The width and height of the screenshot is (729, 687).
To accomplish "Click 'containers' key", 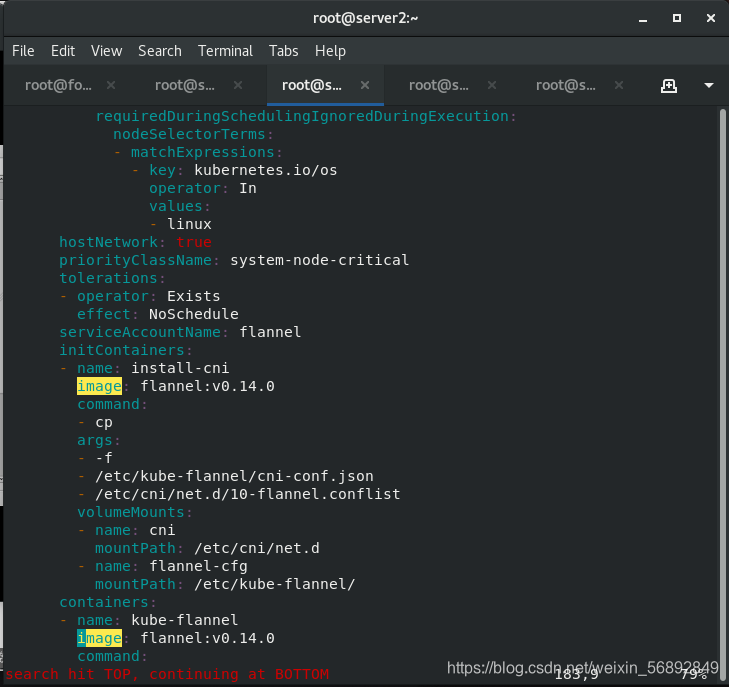I will [104, 602].
